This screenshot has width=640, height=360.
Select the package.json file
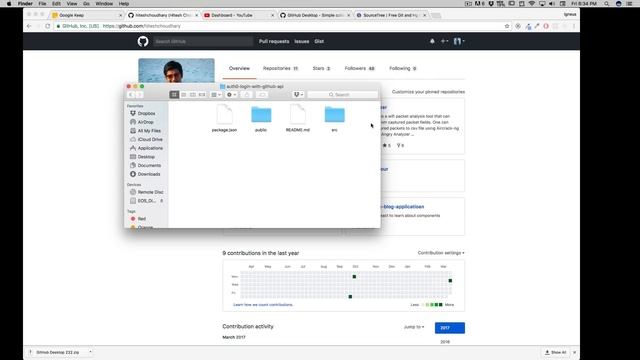224,118
